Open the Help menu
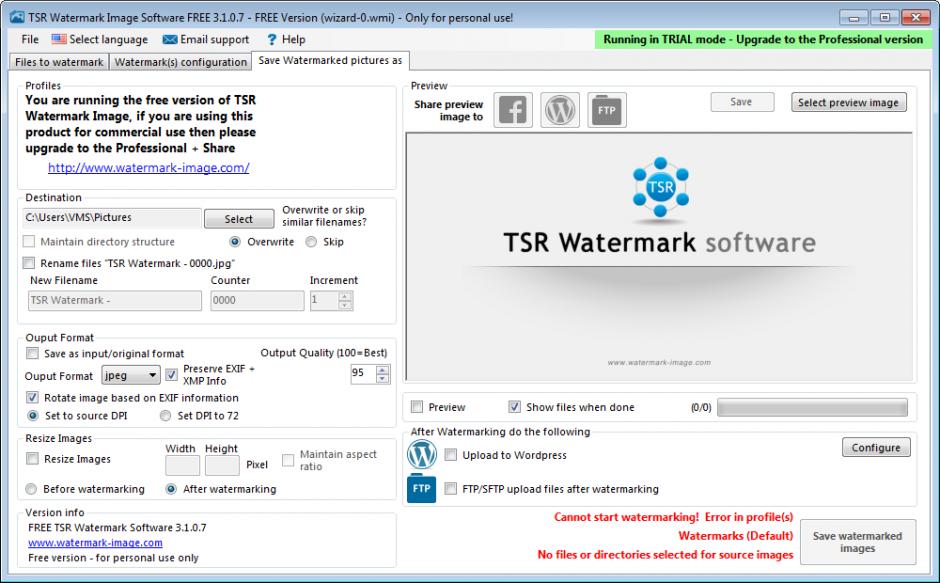 click(286, 40)
